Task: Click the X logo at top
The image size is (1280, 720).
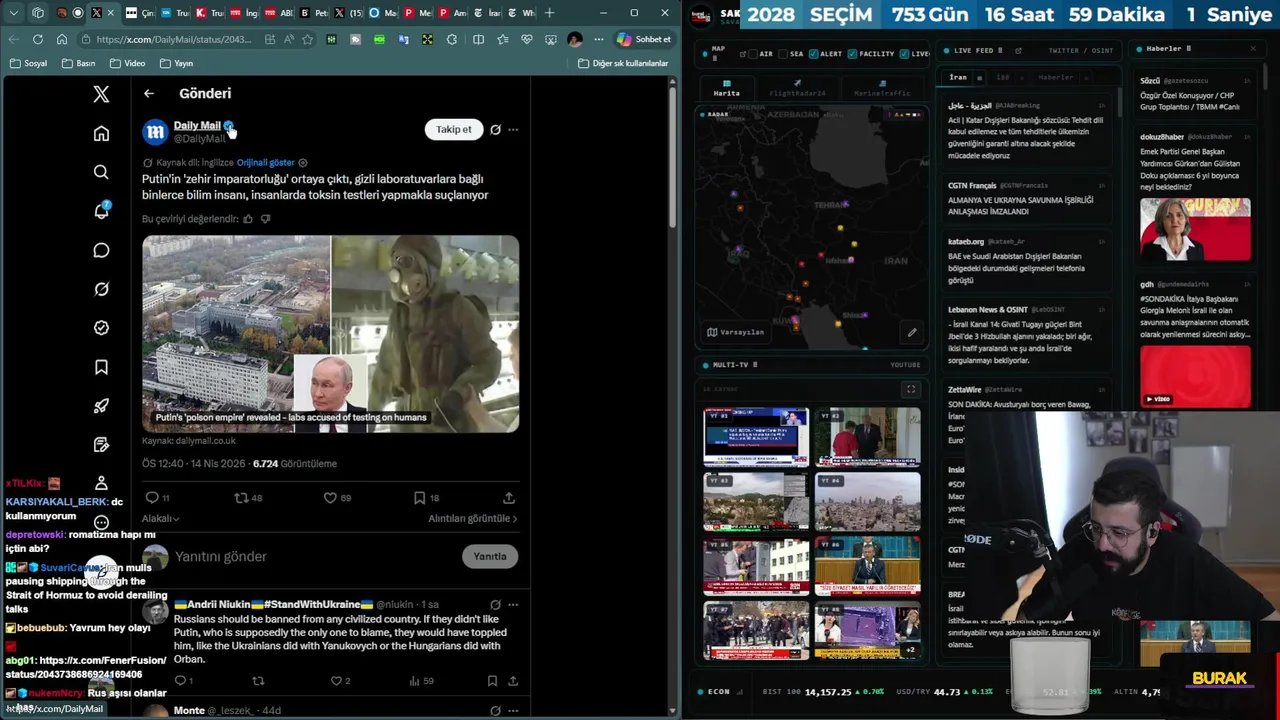Action: click(x=101, y=94)
